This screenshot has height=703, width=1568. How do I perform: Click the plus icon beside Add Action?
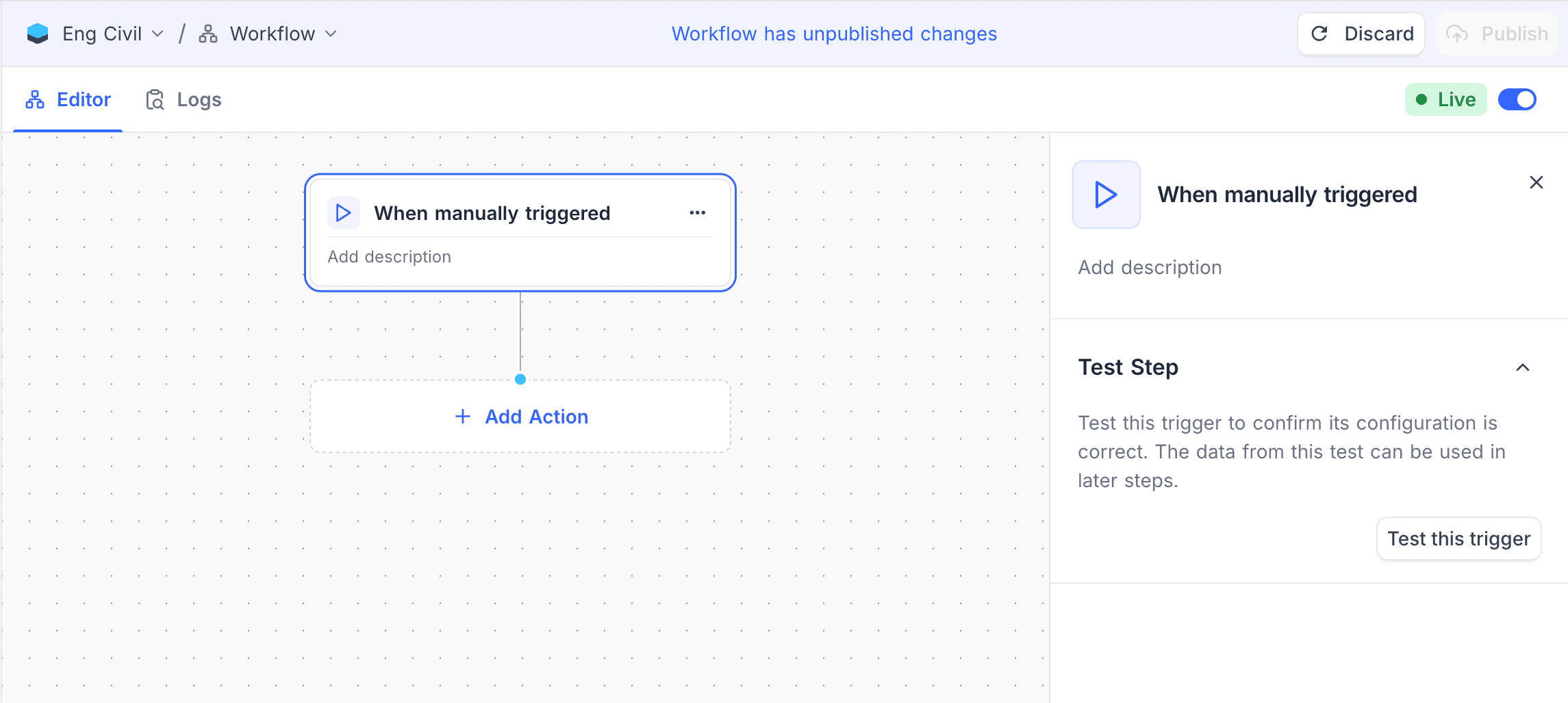[463, 417]
